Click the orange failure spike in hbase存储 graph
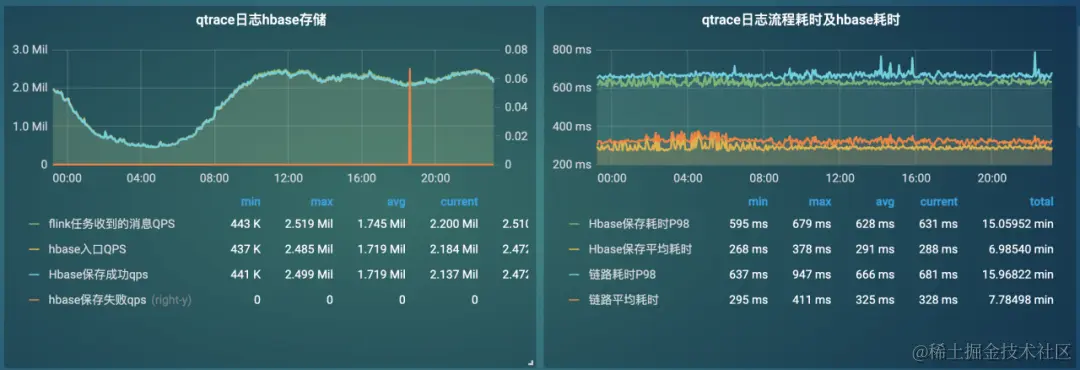The width and height of the screenshot is (1080, 370). pos(410,116)
